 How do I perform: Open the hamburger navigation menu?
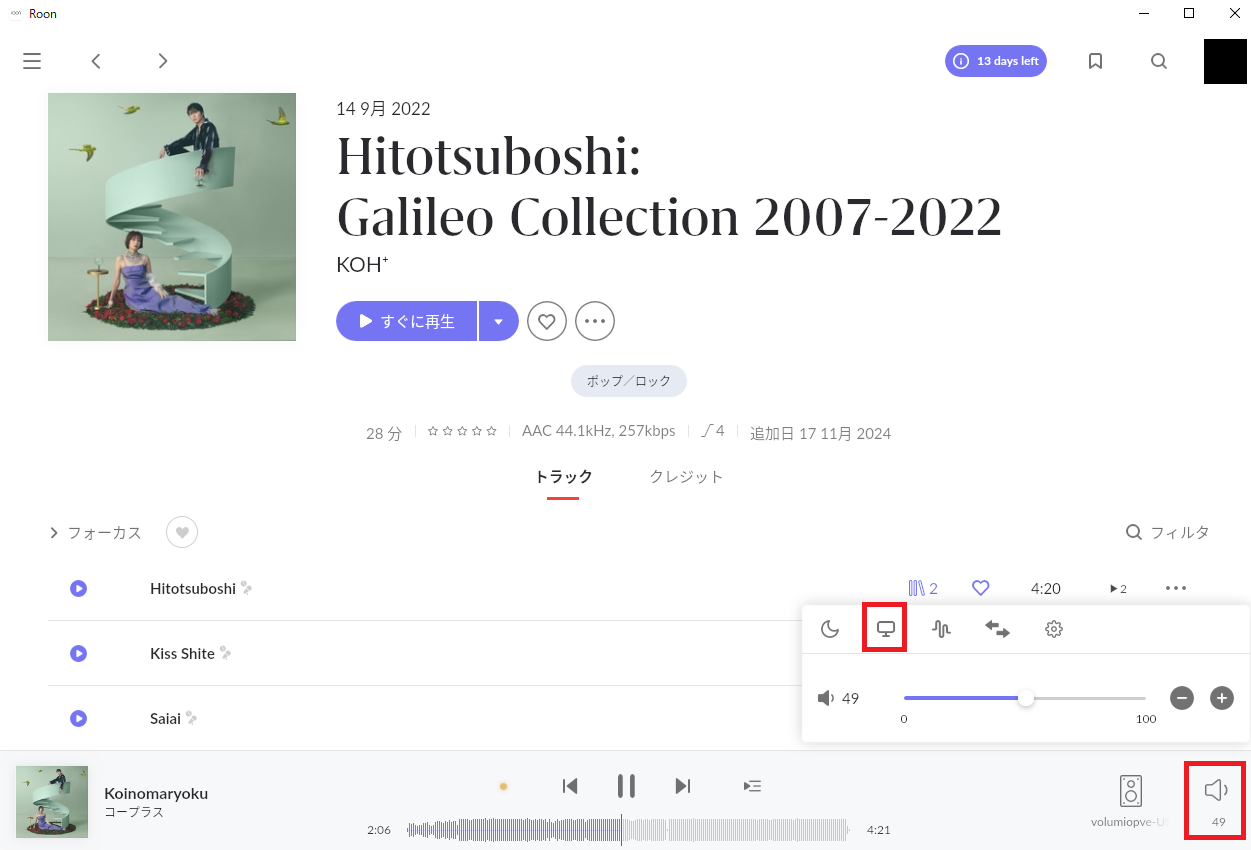pyautogui.click(x=32, y=61)
